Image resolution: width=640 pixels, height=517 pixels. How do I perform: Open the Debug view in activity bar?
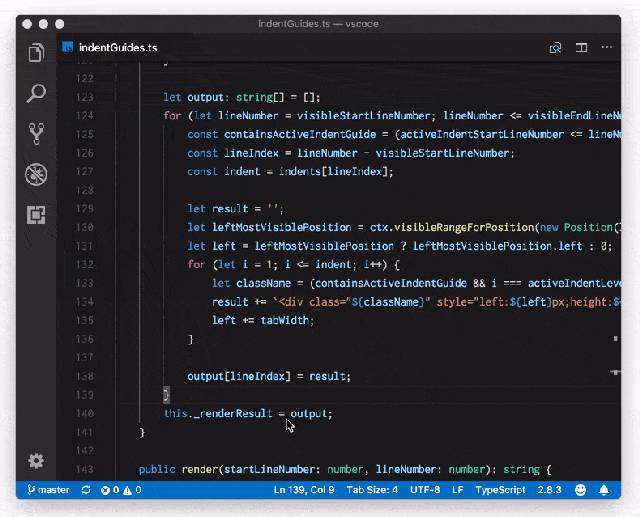[x=36, y=175]
